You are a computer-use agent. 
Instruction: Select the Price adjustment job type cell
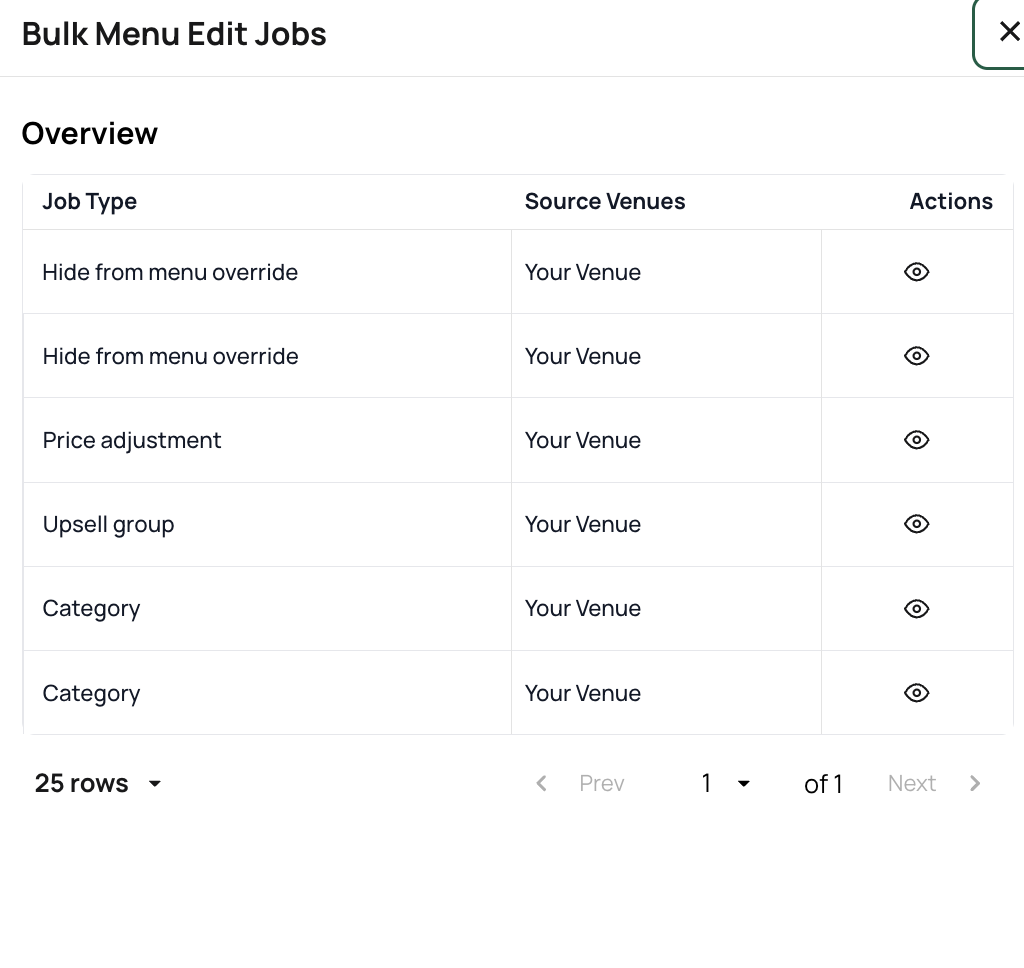point(132,441)
